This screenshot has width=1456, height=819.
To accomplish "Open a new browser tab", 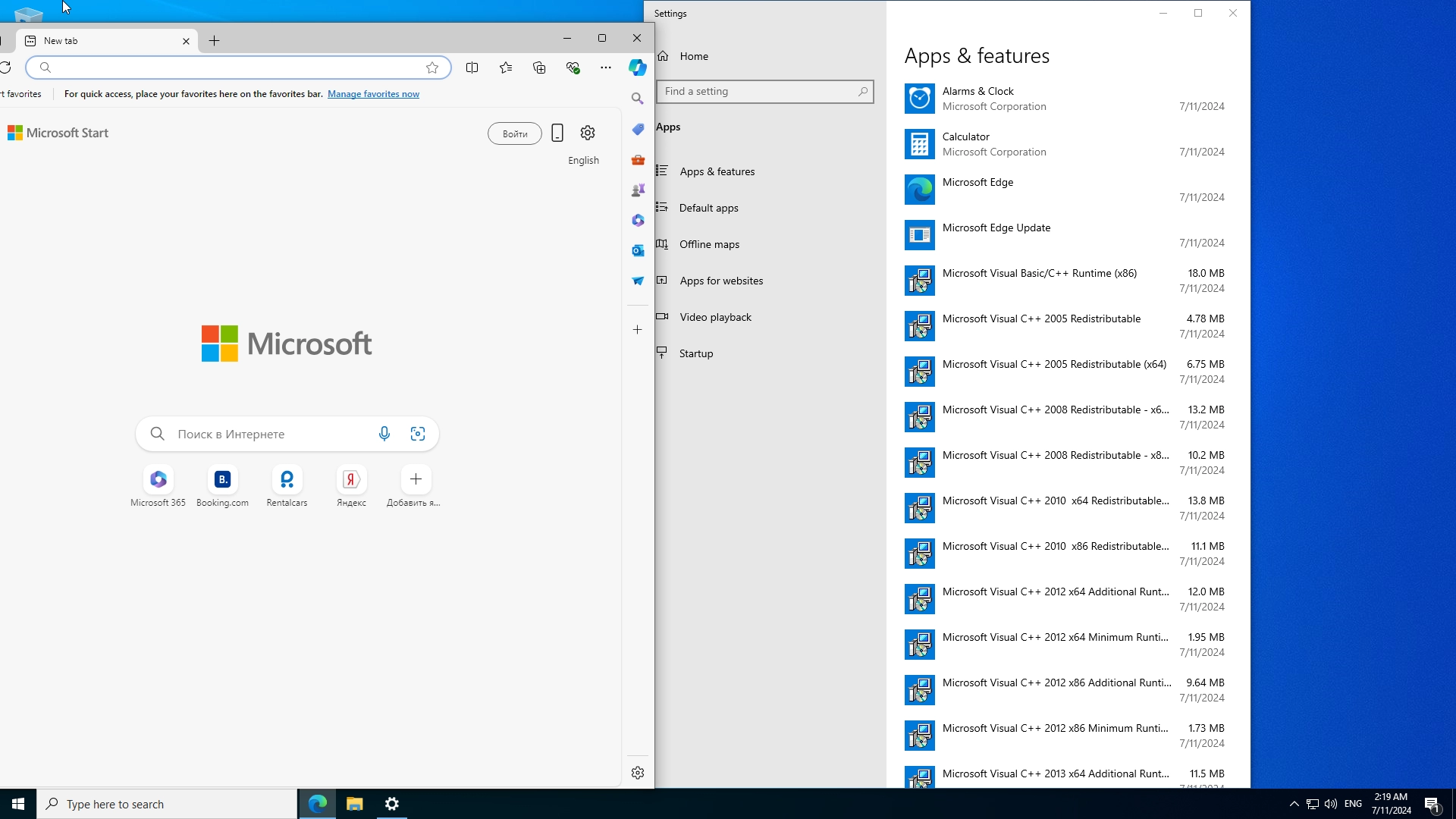I will click(214, 41).
